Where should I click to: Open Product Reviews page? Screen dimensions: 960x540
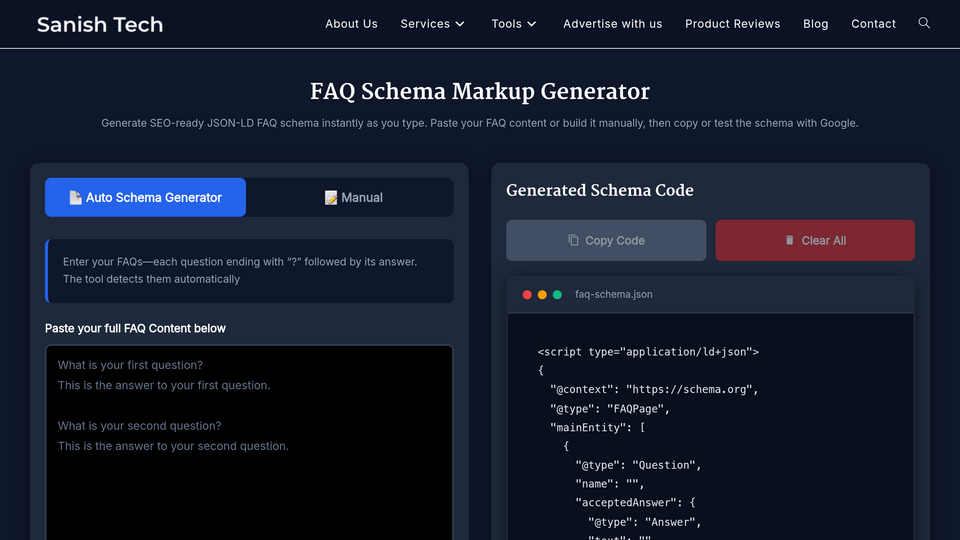[x=732, y=24]
